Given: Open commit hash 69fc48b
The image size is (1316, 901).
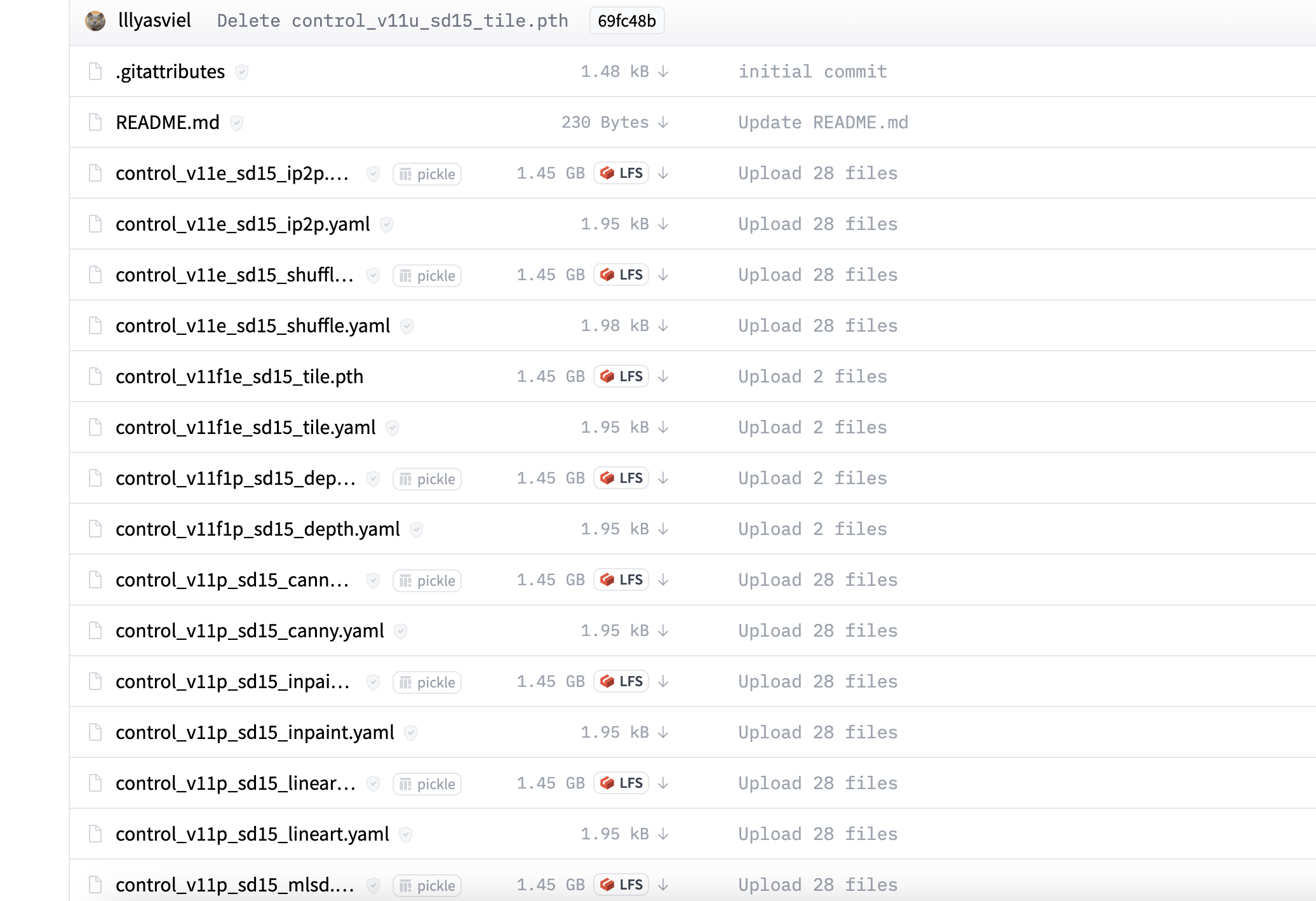Looking at the screenshot, I should [x=626, y=21].
